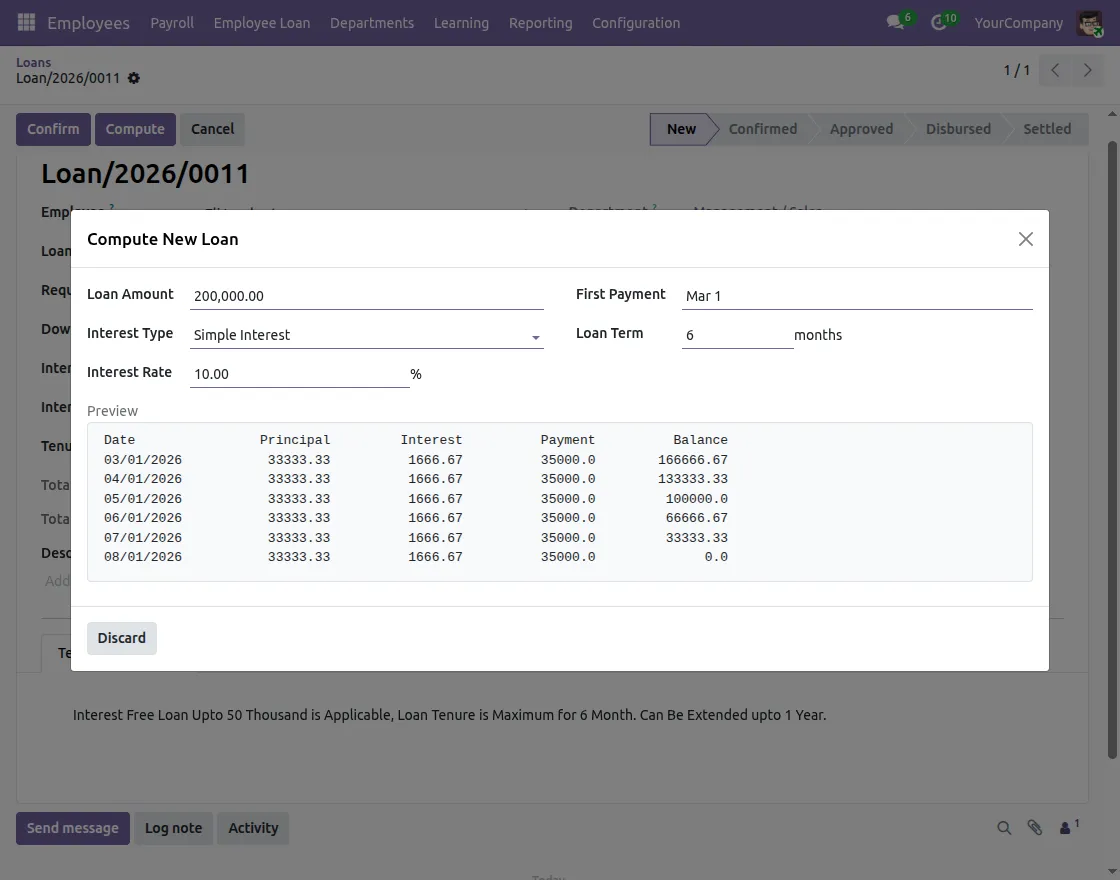Go to the previous record arrow

tap(1055, 70)
